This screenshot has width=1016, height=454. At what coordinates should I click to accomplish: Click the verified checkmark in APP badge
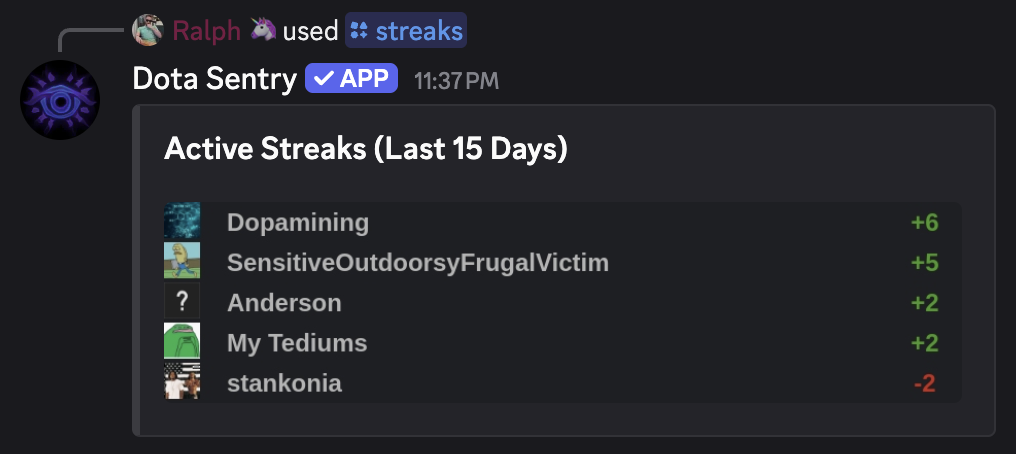323,79
